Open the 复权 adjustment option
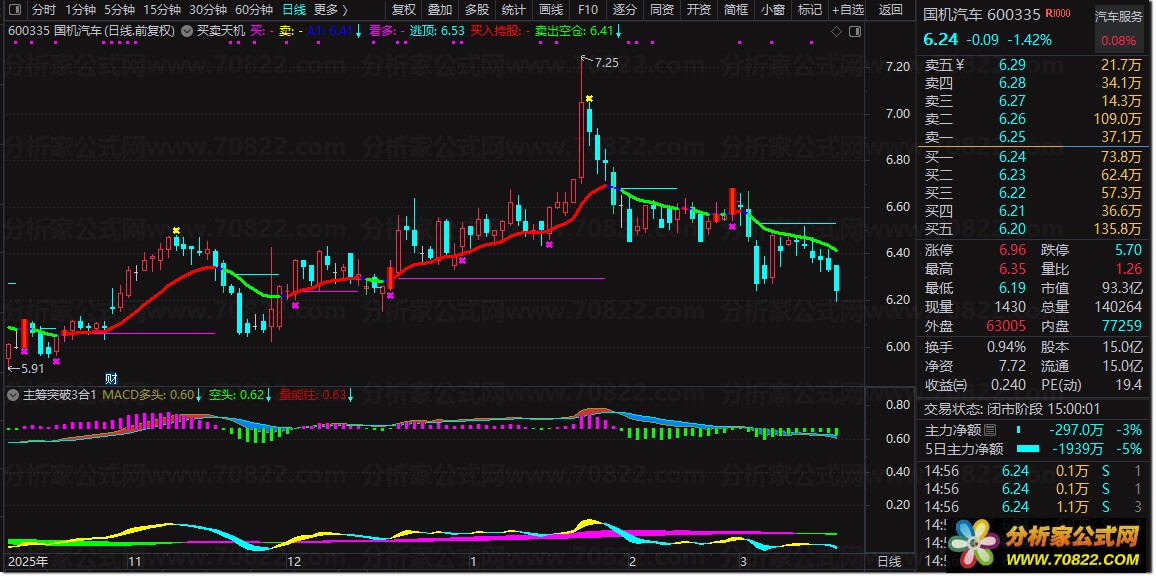 (403, 10)
